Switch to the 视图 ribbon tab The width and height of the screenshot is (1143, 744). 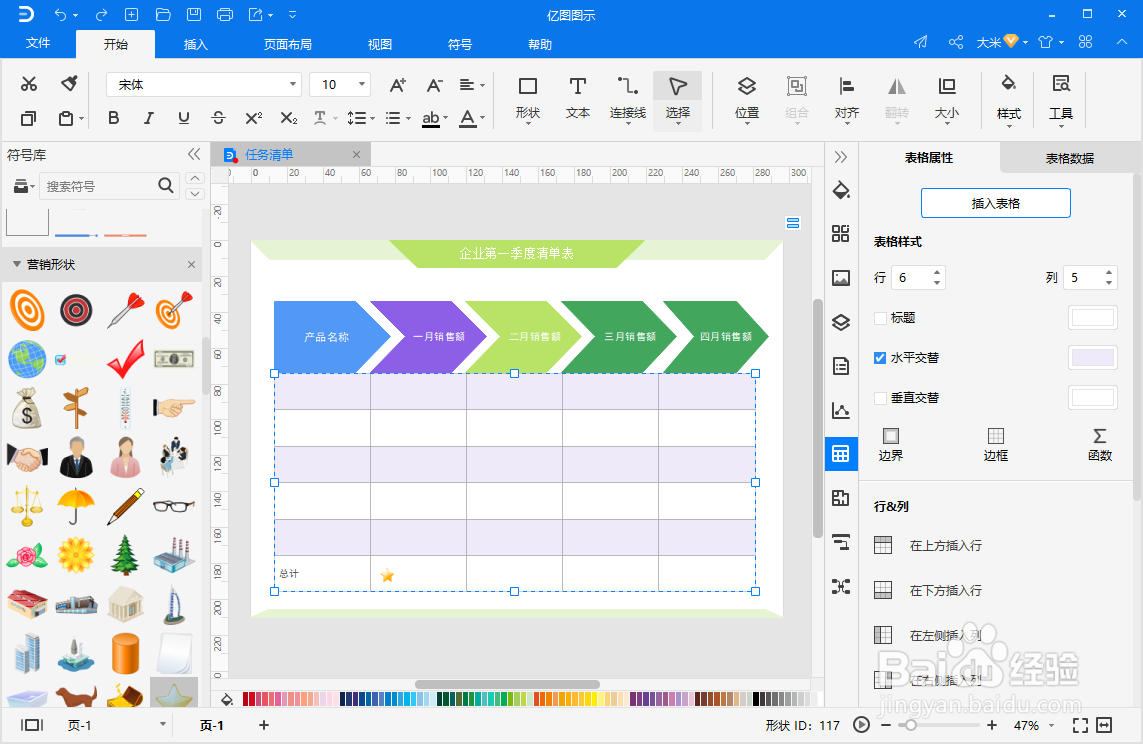point(379,44)
